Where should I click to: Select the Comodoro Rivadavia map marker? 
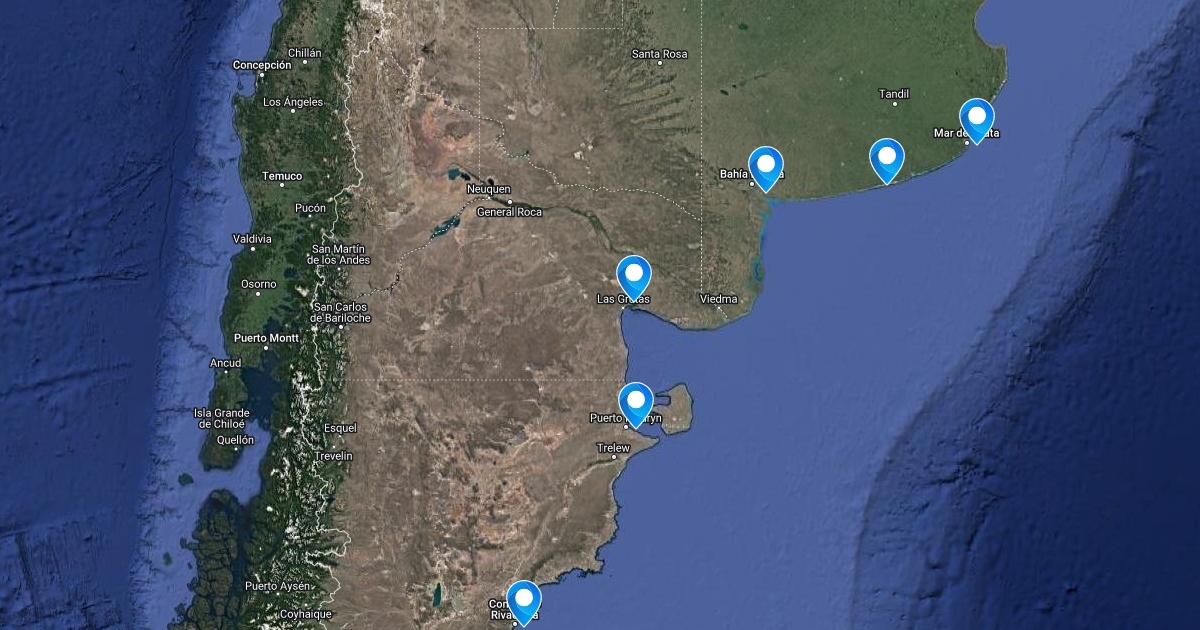pyautogui.click(x=523, y=601)
